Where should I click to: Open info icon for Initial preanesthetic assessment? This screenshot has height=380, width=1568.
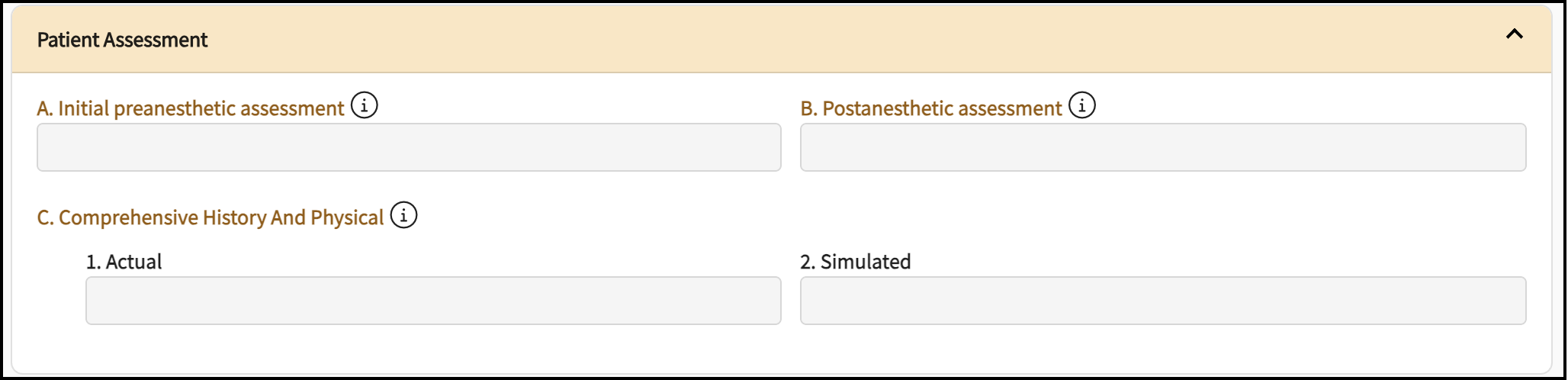point(365,105)
